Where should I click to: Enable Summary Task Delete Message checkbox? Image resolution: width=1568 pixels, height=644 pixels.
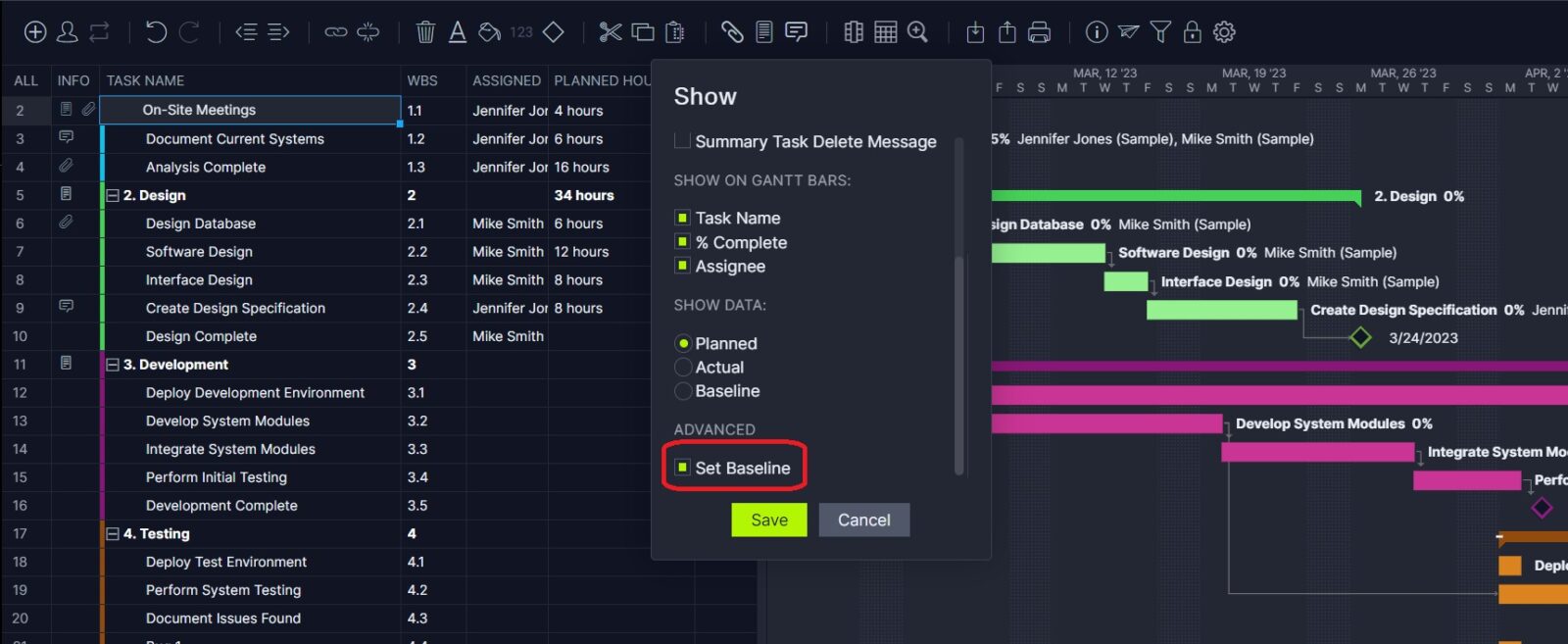[682, 141]
